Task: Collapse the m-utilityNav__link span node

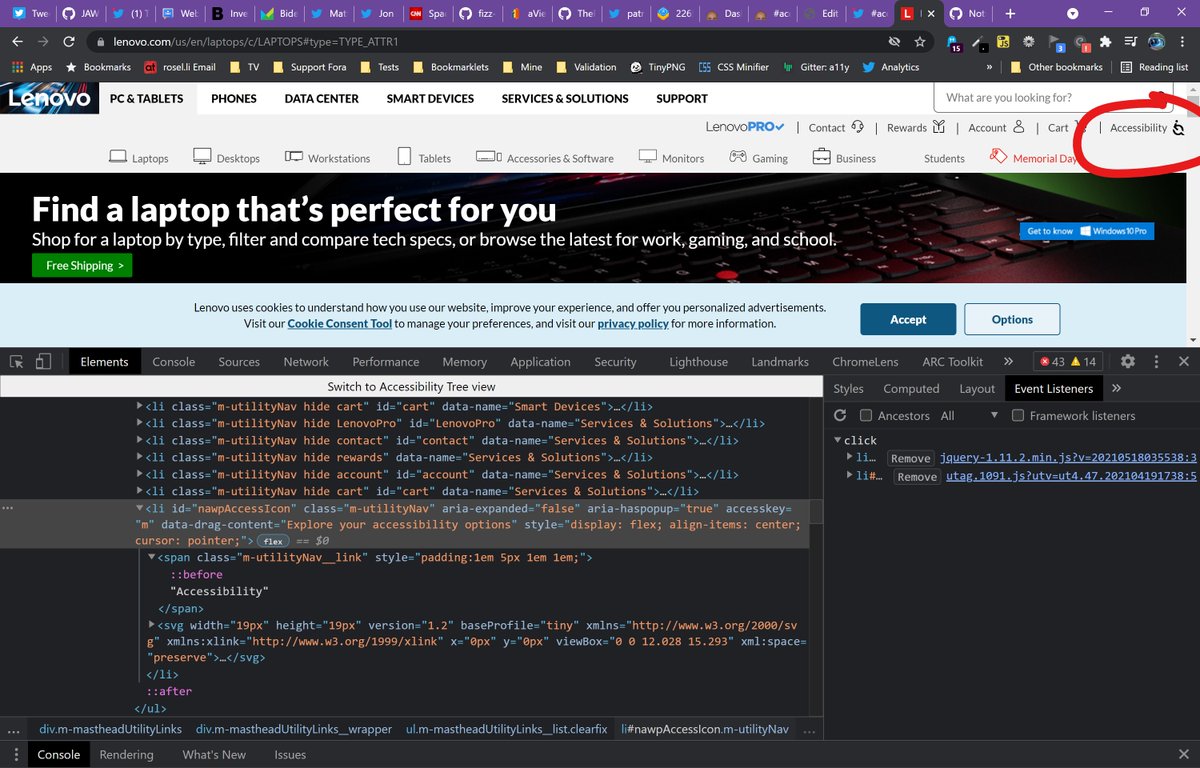Action: tap(152, 557)
